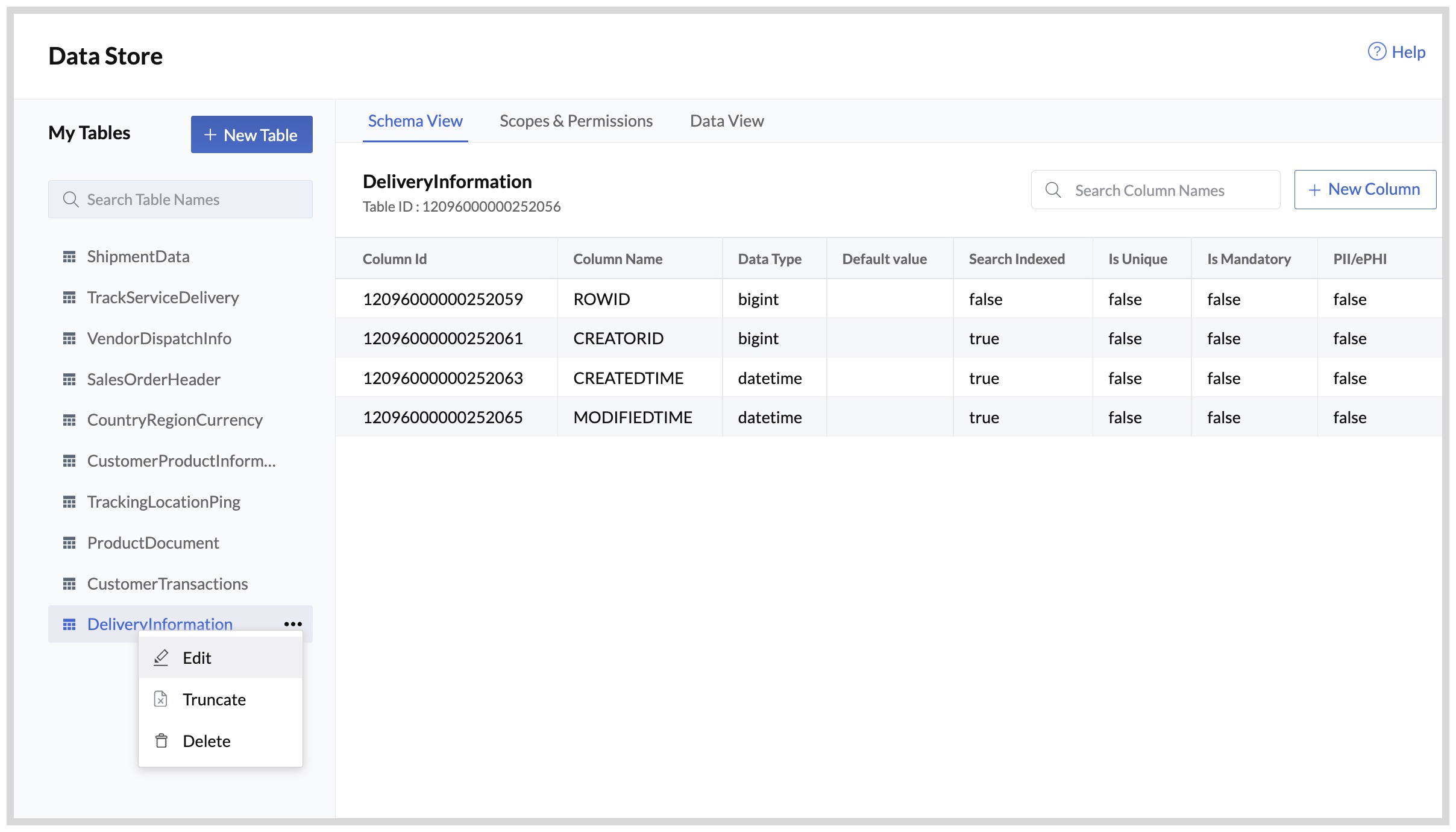Create a New Table

(252, 134)
